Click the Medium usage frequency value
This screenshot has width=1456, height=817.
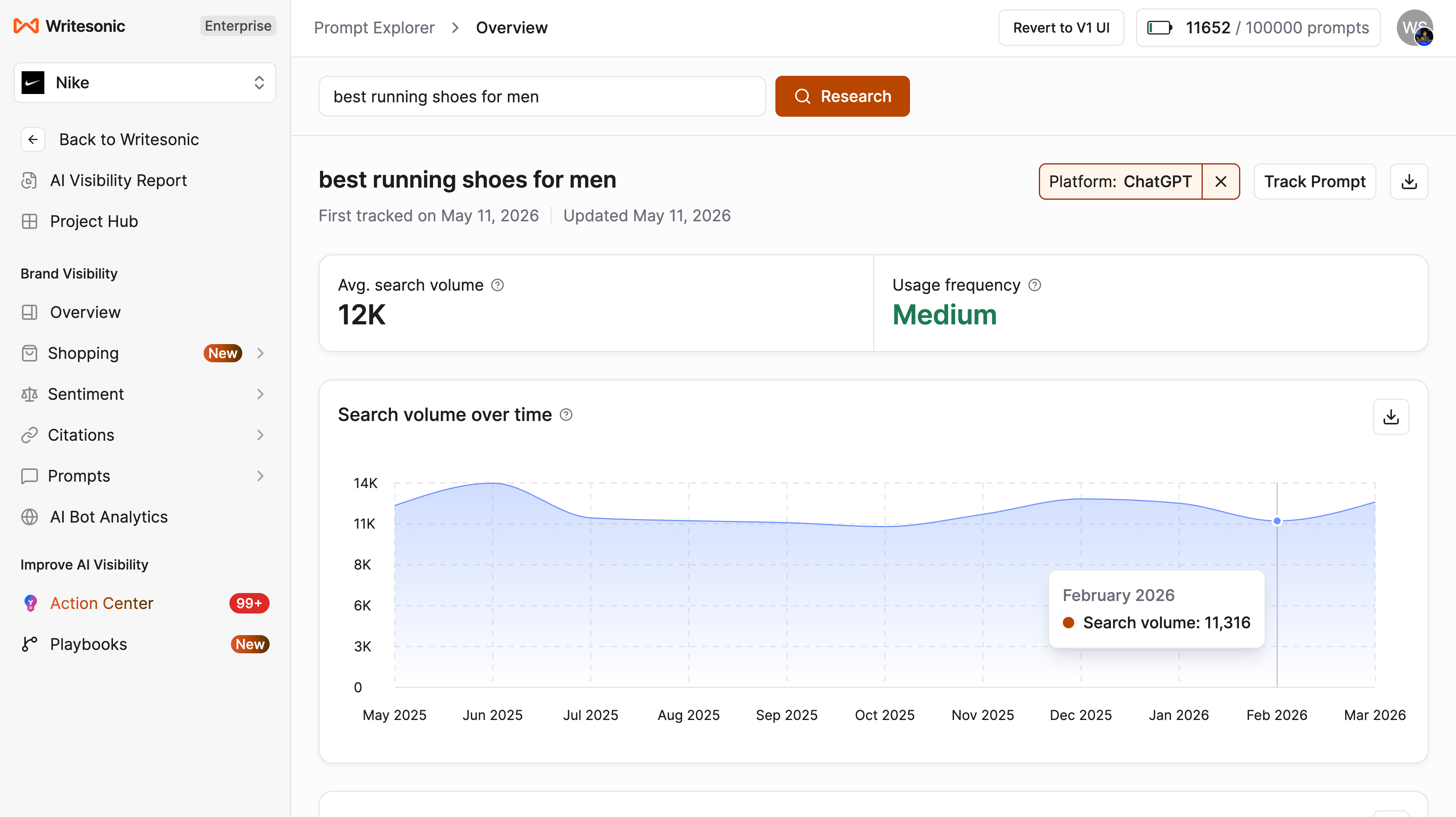pos(945,315)
